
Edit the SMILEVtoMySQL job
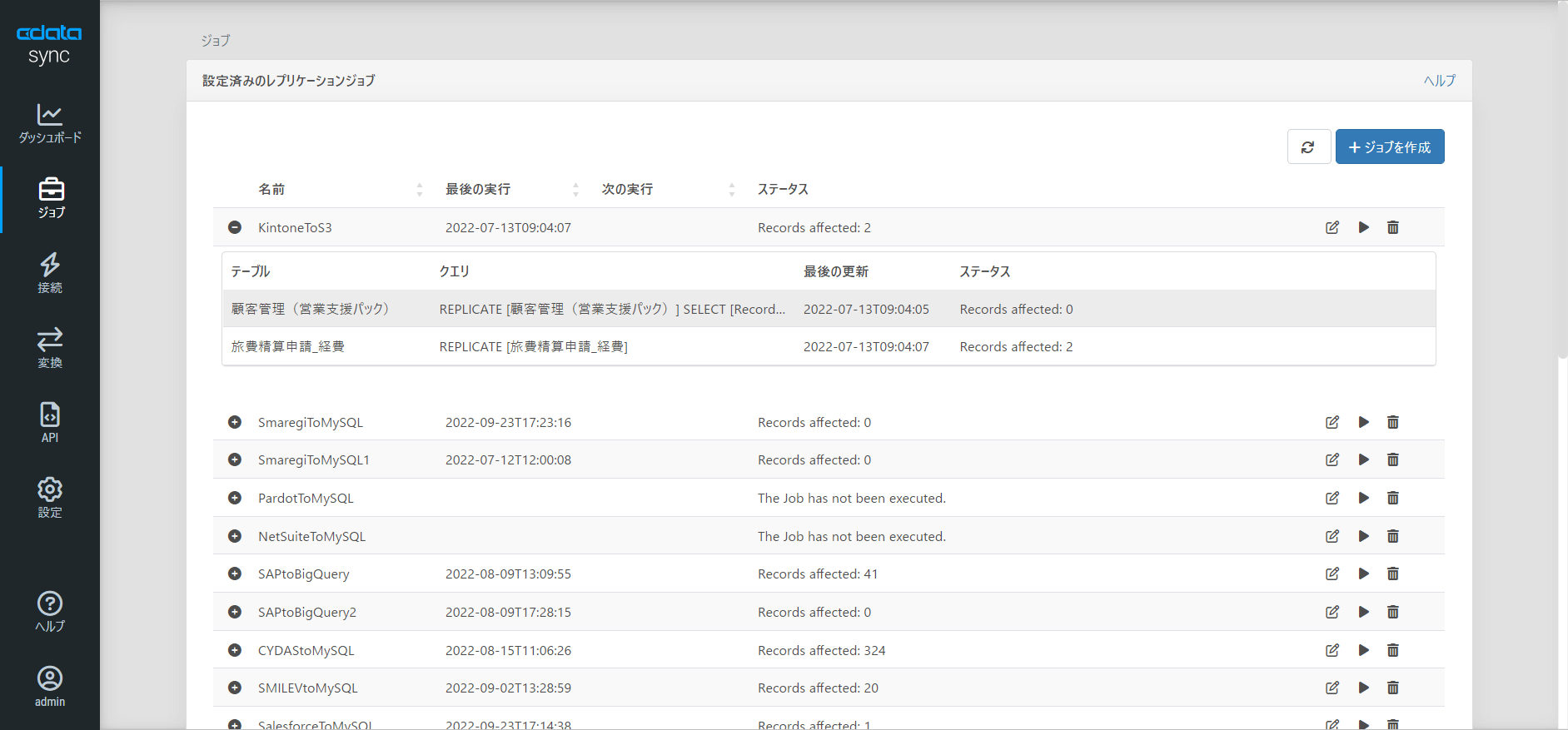[1332, 688]
